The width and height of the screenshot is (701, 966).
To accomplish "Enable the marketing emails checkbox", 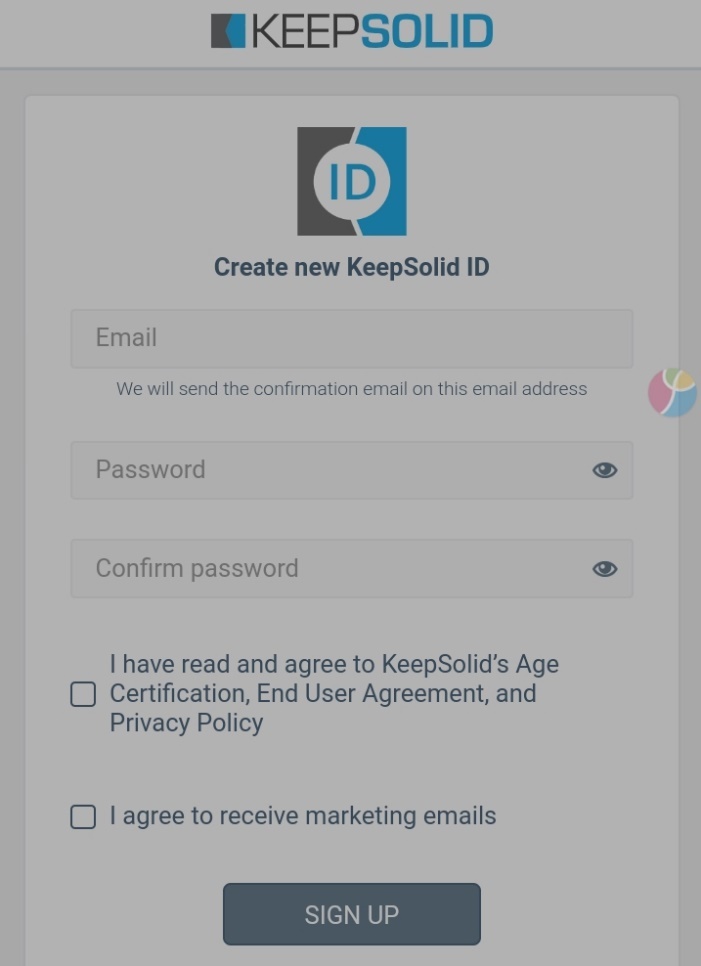I will click(x=83, y=817).
